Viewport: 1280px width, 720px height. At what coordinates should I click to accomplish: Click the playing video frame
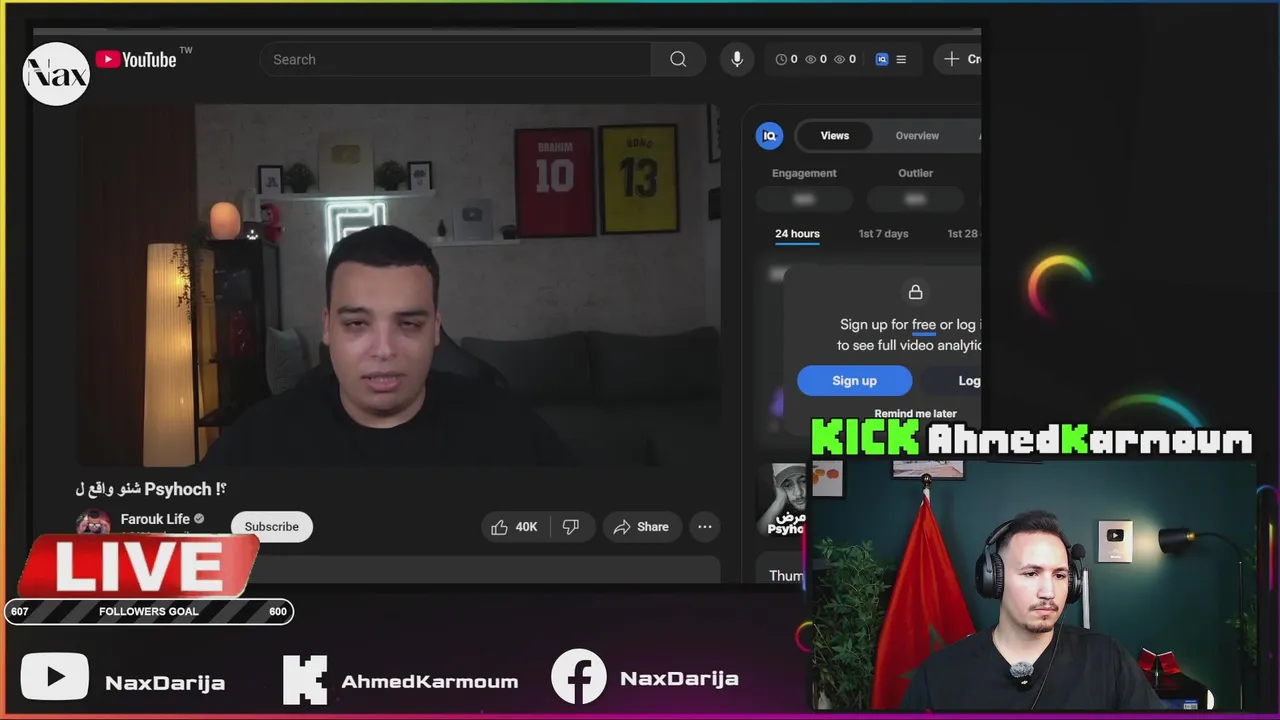(399, 285)
